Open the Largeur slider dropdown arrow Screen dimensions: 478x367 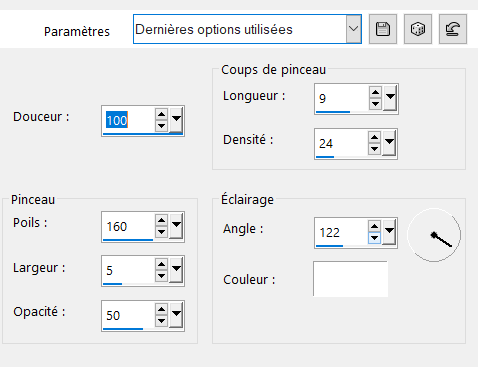pos(176,269)
